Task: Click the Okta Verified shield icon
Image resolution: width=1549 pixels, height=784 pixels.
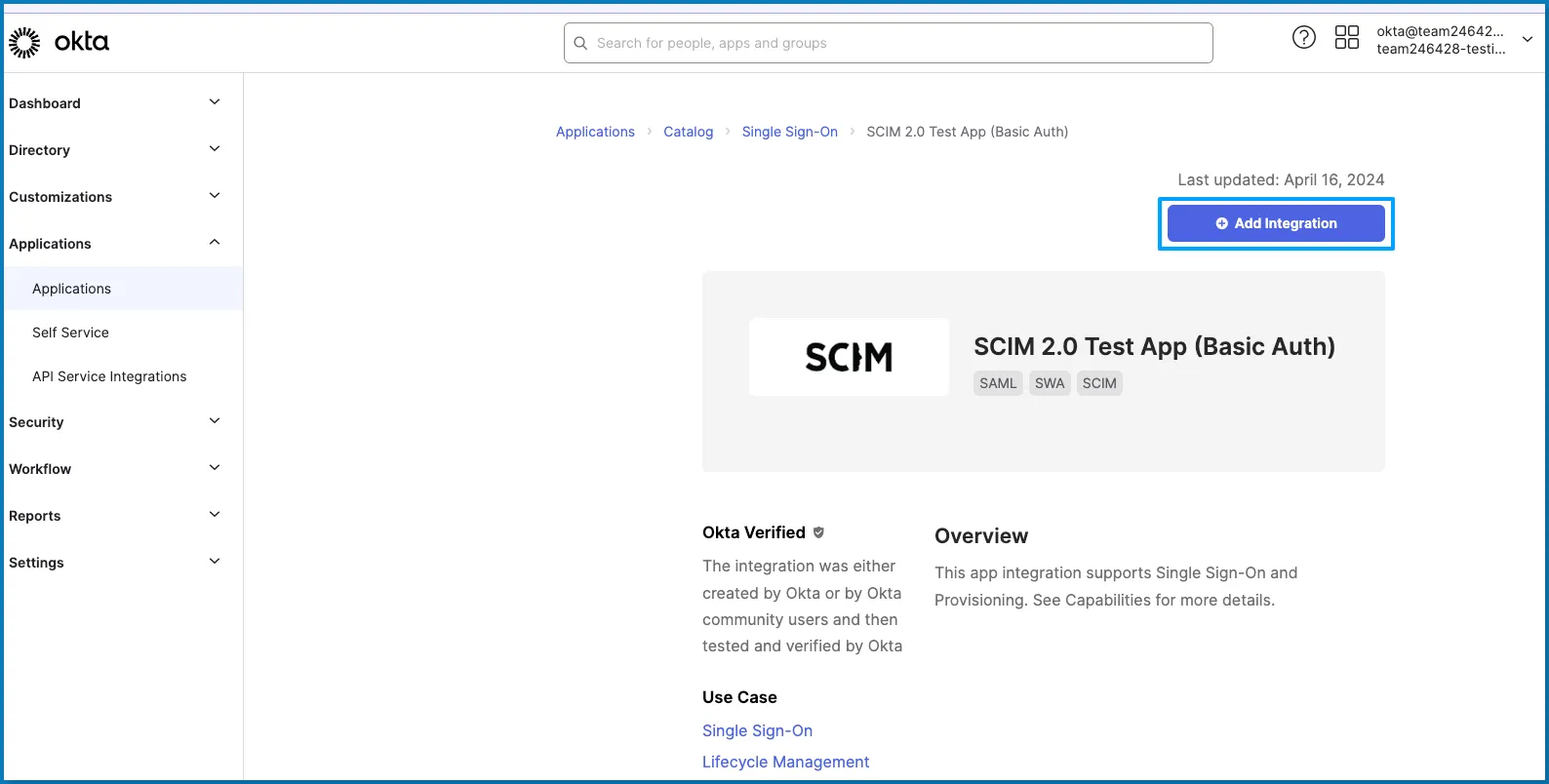Action: 818,532
